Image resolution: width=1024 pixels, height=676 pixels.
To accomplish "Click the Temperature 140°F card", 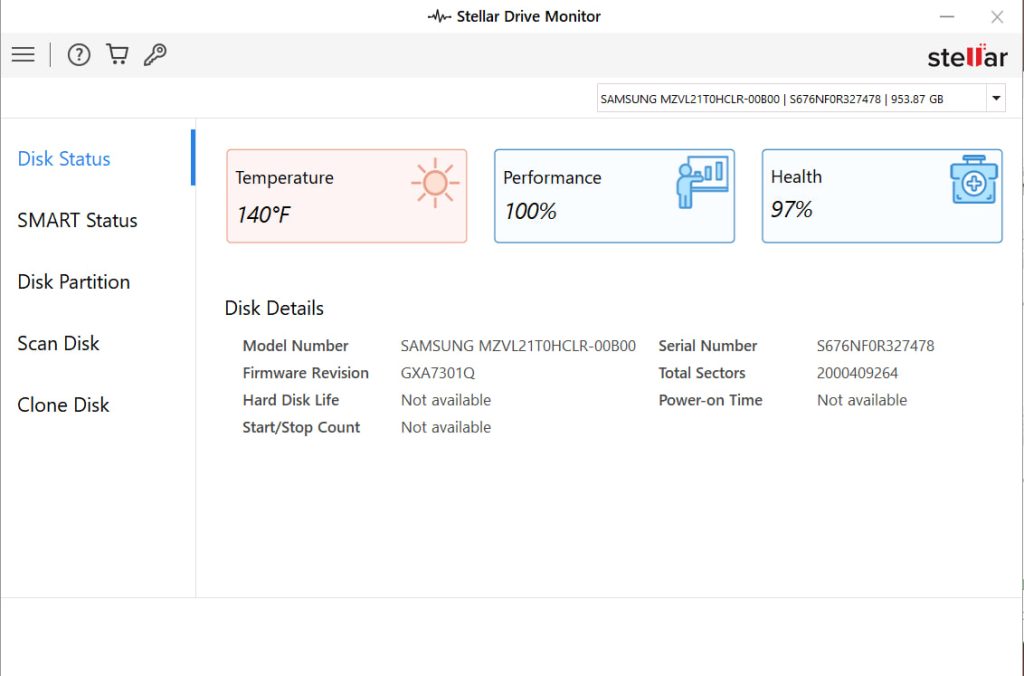I will [347, 196].
